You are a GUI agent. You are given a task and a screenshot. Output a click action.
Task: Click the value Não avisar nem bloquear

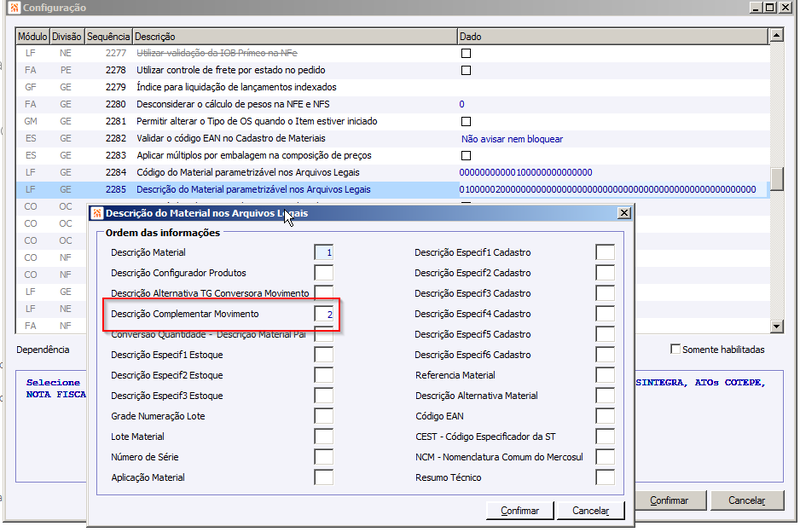pyautogui.click(x=512, y=139)
